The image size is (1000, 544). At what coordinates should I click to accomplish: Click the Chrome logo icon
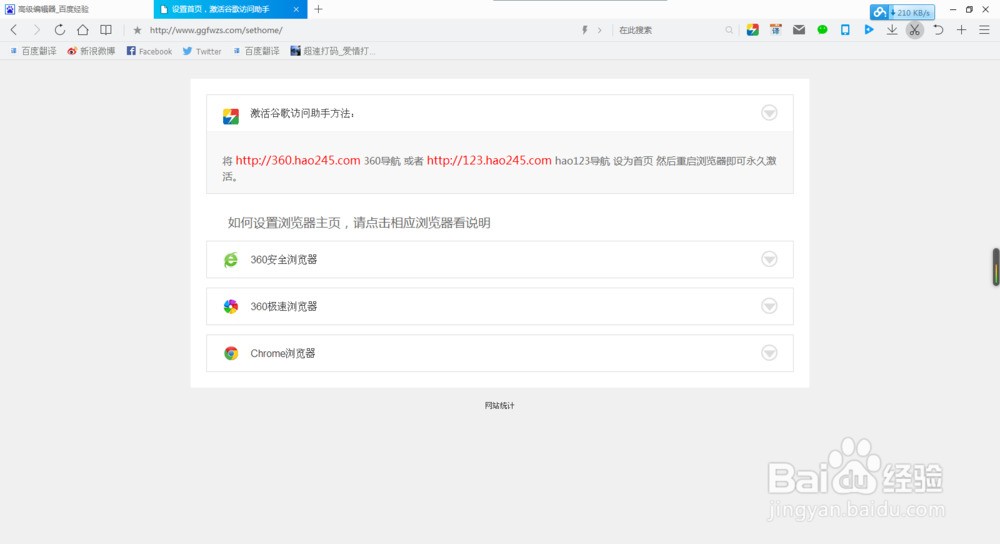coord(231,353)
